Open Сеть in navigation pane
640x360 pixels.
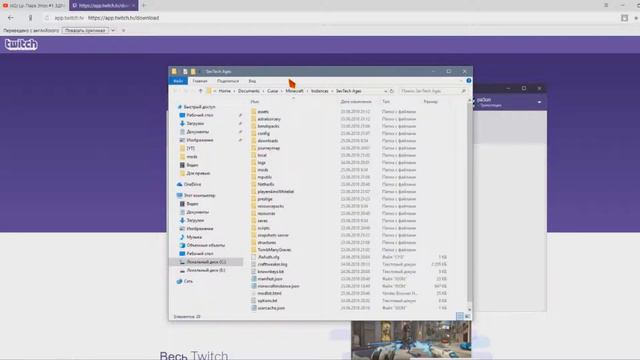pyautogui.click(x=188, y=281)
